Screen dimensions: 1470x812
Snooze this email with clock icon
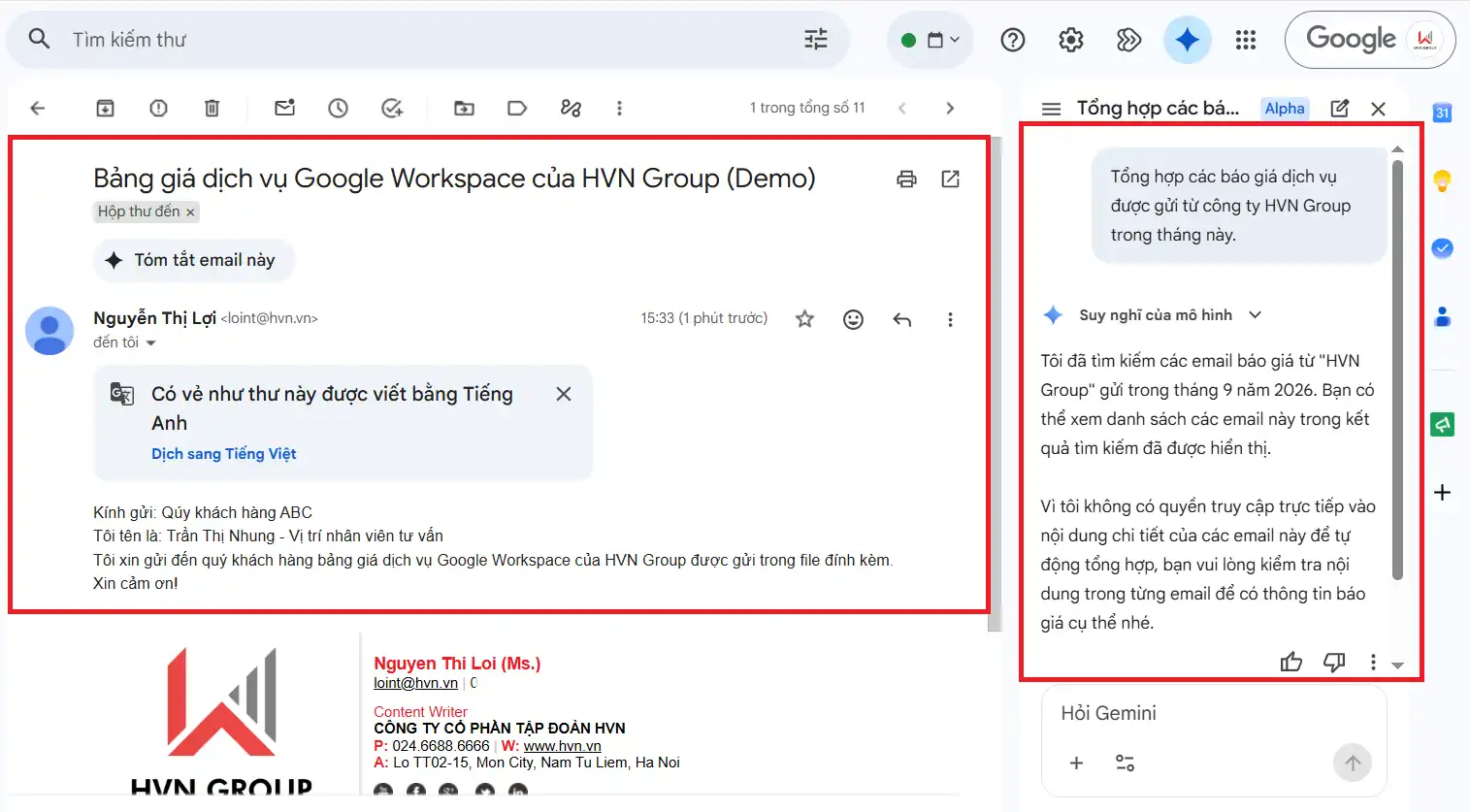338,108
